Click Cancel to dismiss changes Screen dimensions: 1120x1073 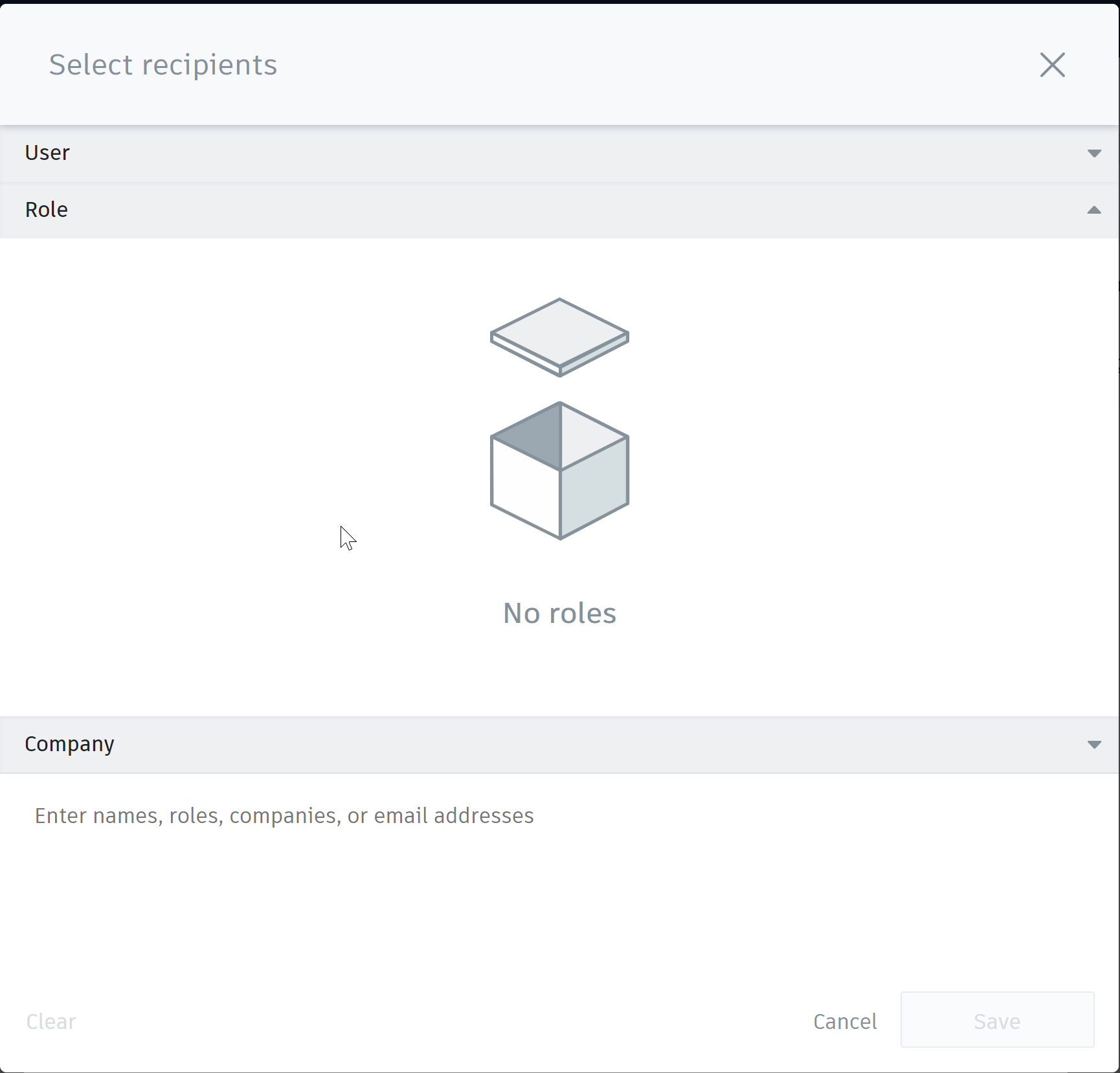tap(845, 1021)
